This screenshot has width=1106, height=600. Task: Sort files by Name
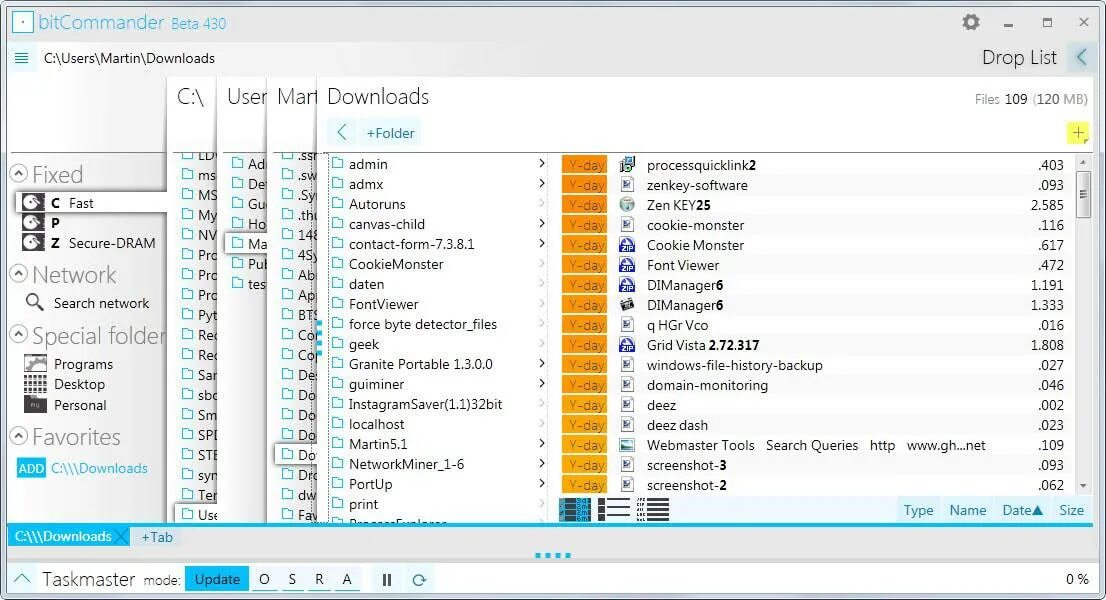[968, 510]
